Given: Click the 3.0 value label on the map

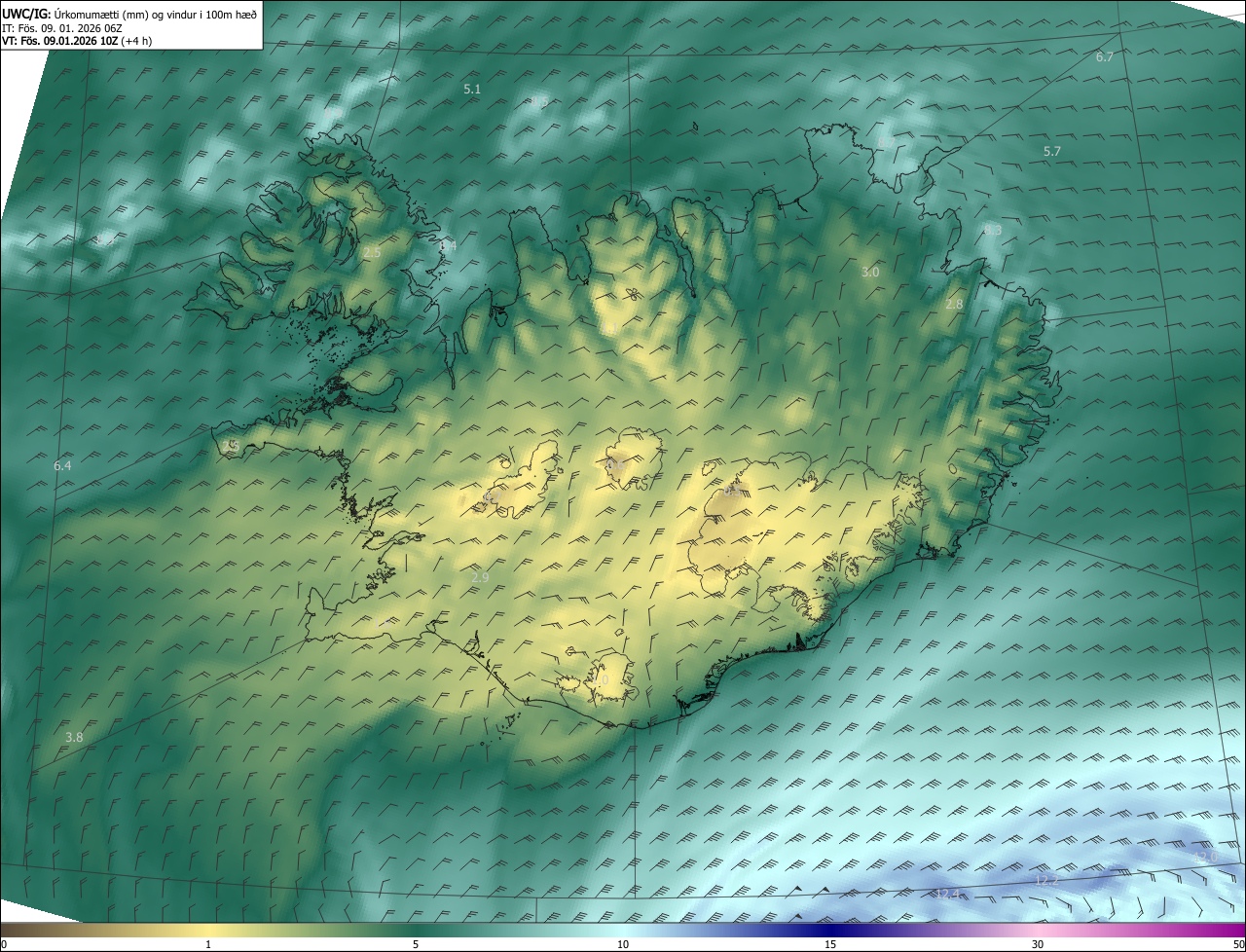Looking at the screenshot, I should click(x=870, y=273).
